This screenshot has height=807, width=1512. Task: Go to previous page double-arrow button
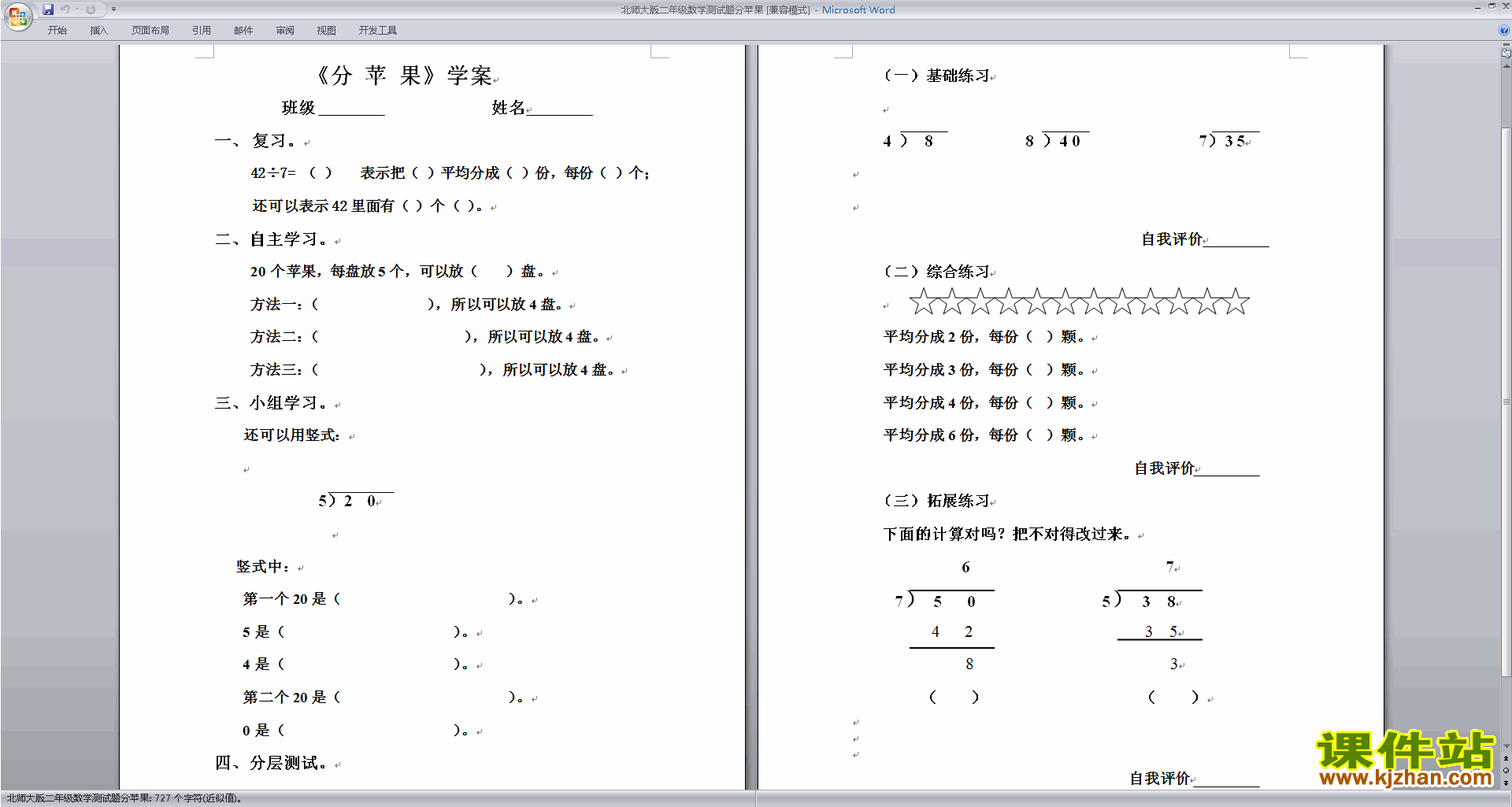pos(1506,758)
